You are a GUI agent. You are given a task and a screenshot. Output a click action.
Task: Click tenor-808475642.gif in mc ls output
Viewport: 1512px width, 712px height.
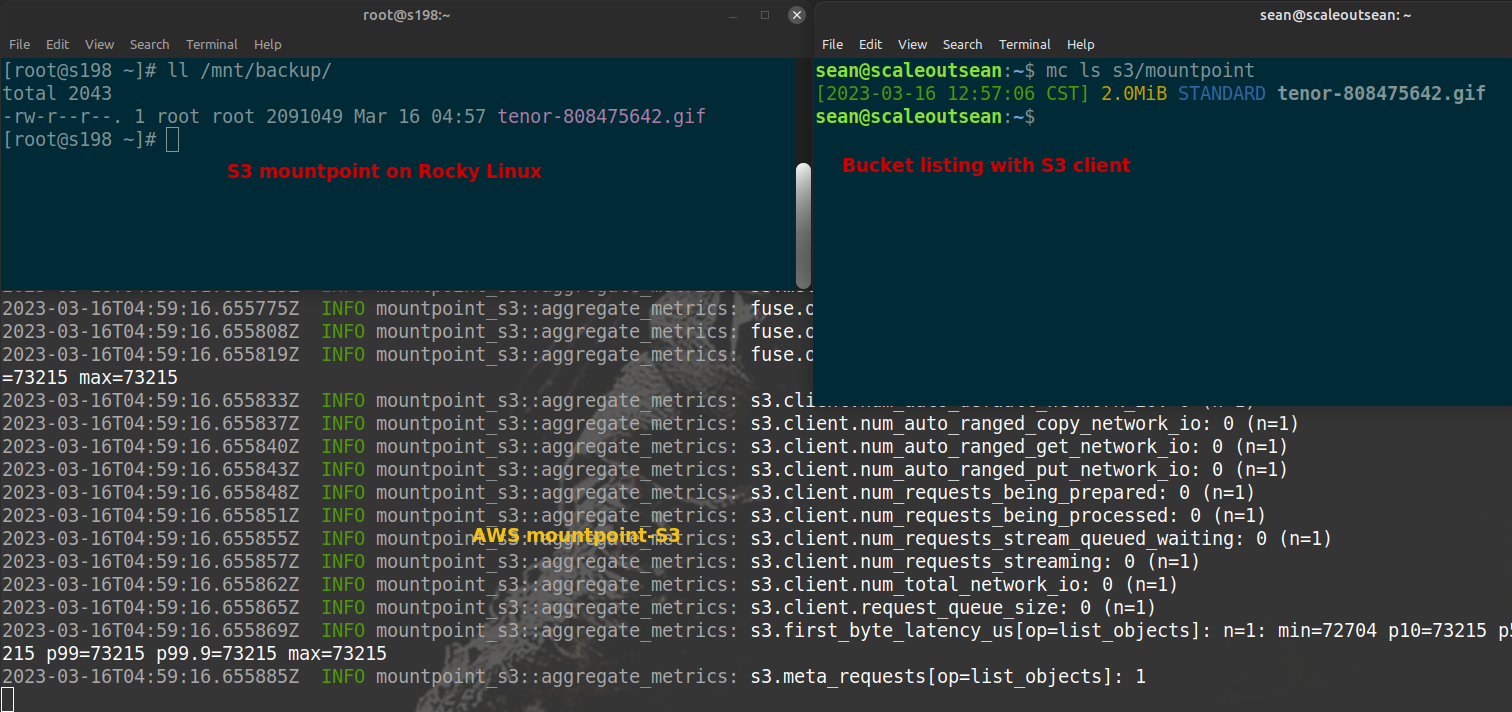1381,93
